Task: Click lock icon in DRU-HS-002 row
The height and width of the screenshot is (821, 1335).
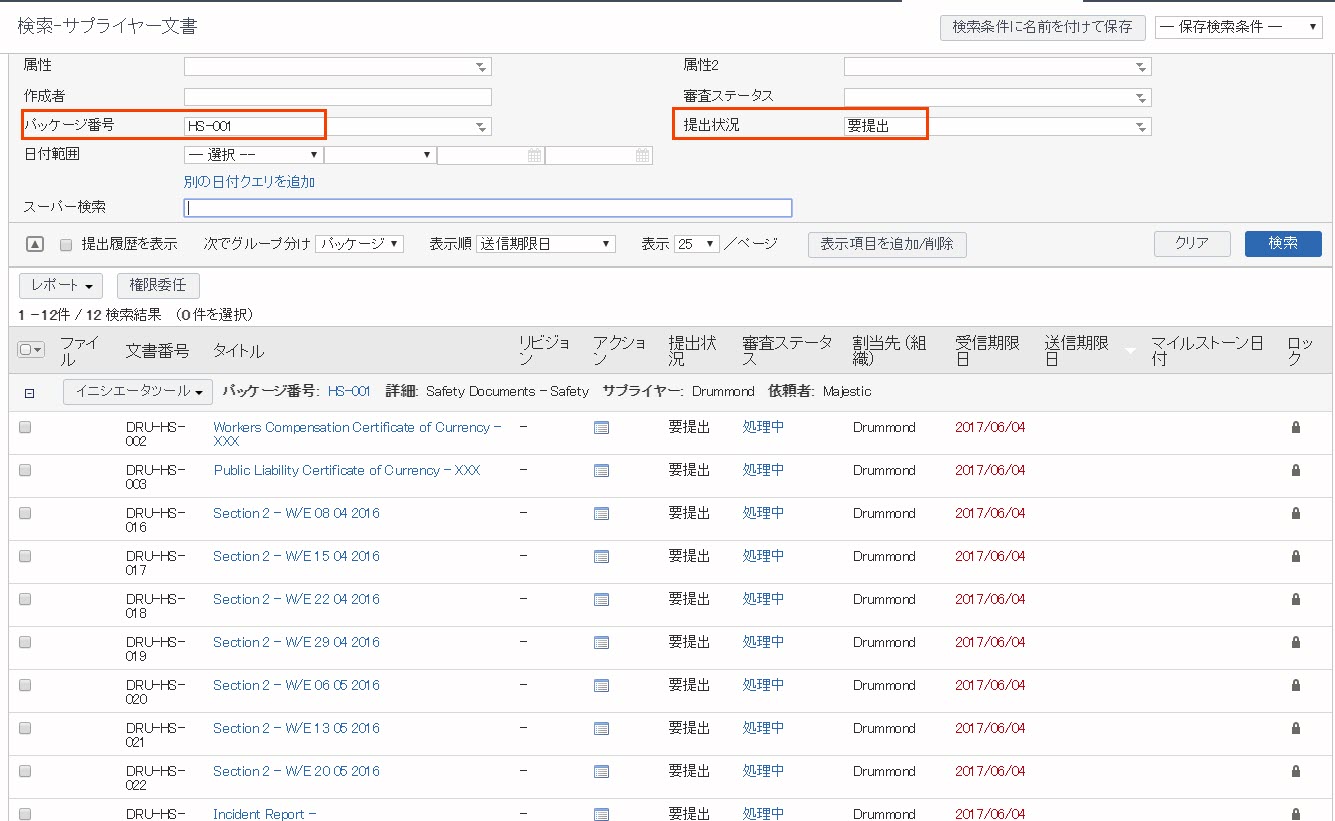Action: tap(1296, 427)
